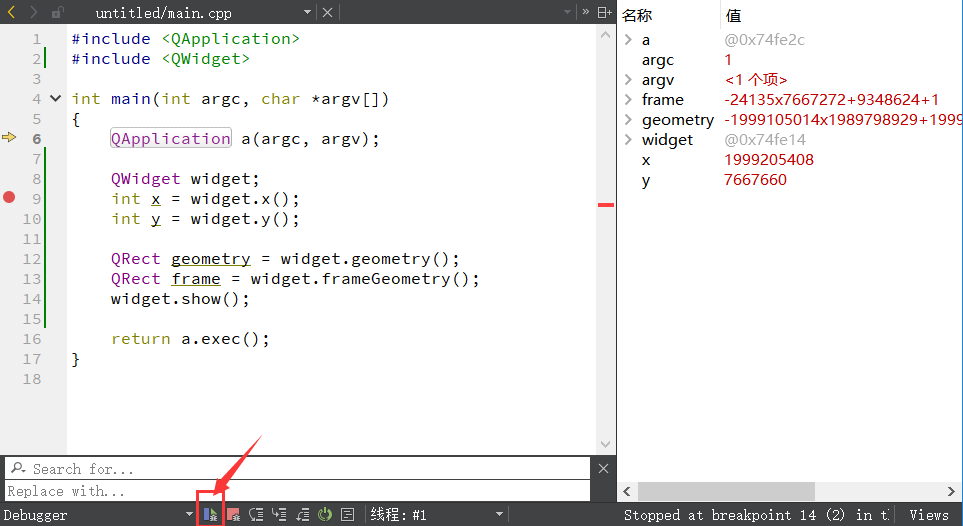The width and height of the screenshot is (963, 526).
Task: Expand the argv variable
Action: coord(628,80)
